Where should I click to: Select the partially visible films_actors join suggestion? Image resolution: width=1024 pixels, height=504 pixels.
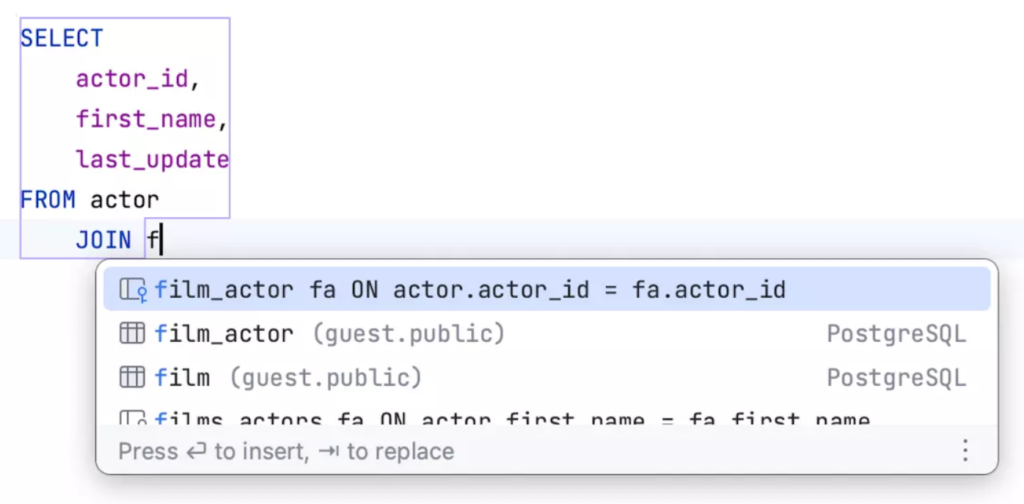click(512, 420)
